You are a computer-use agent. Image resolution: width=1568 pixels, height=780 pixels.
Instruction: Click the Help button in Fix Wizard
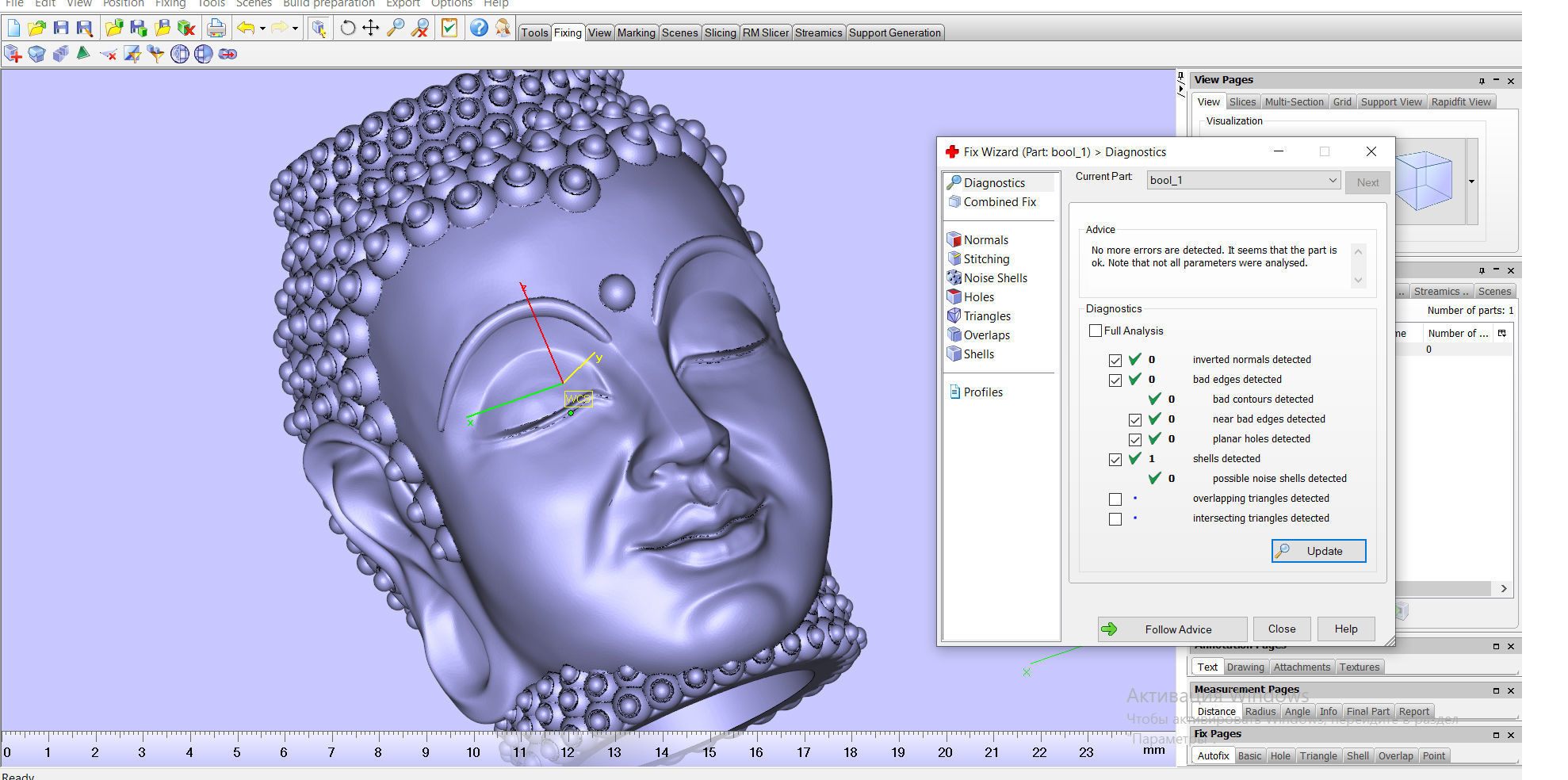click(x=1345, y=629)
